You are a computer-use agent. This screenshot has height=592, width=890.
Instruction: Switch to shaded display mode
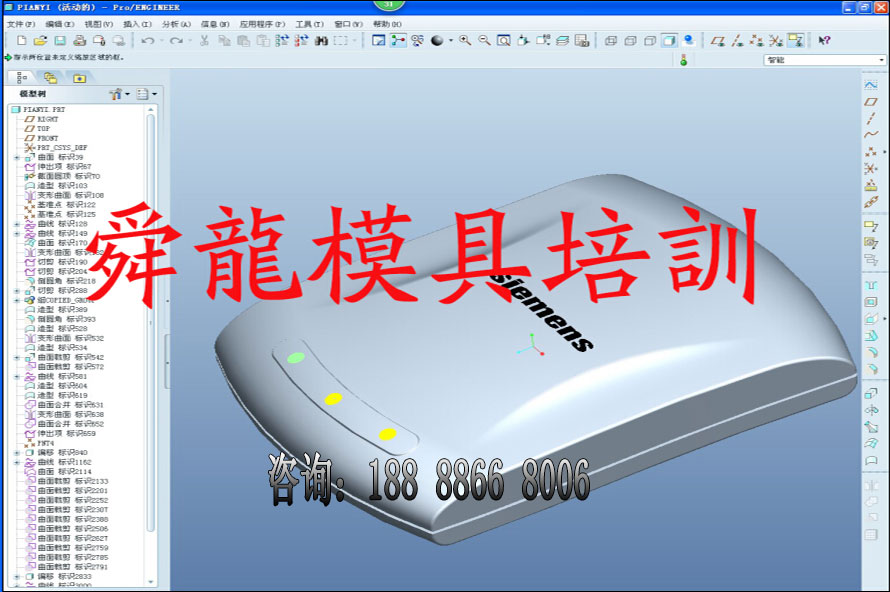point(669,40)
